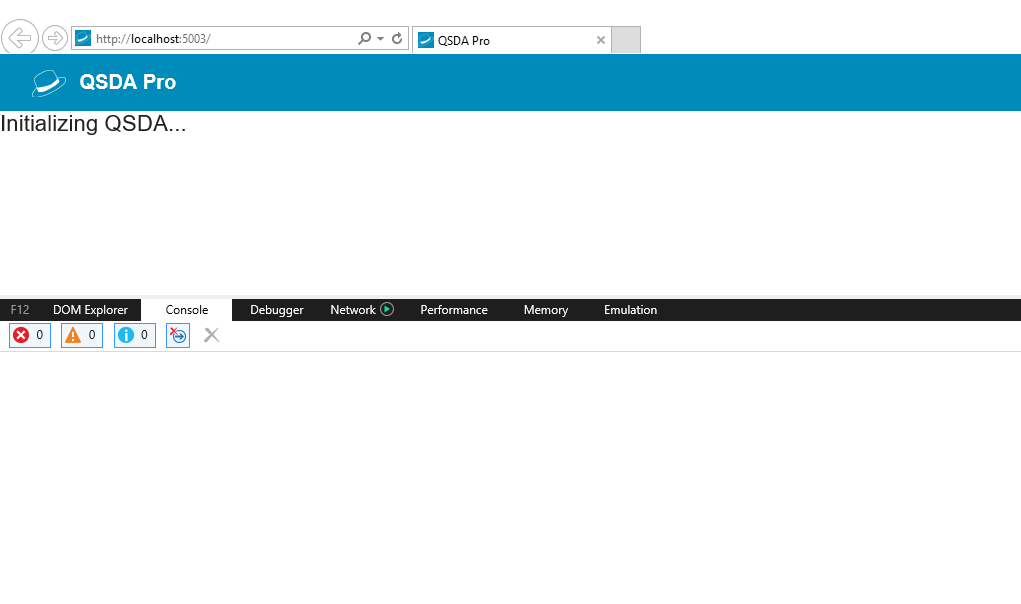The width and height of the screenshot is (1021, 604).
Task: Click the Network green play indicator
Action: tap(387, 309)
